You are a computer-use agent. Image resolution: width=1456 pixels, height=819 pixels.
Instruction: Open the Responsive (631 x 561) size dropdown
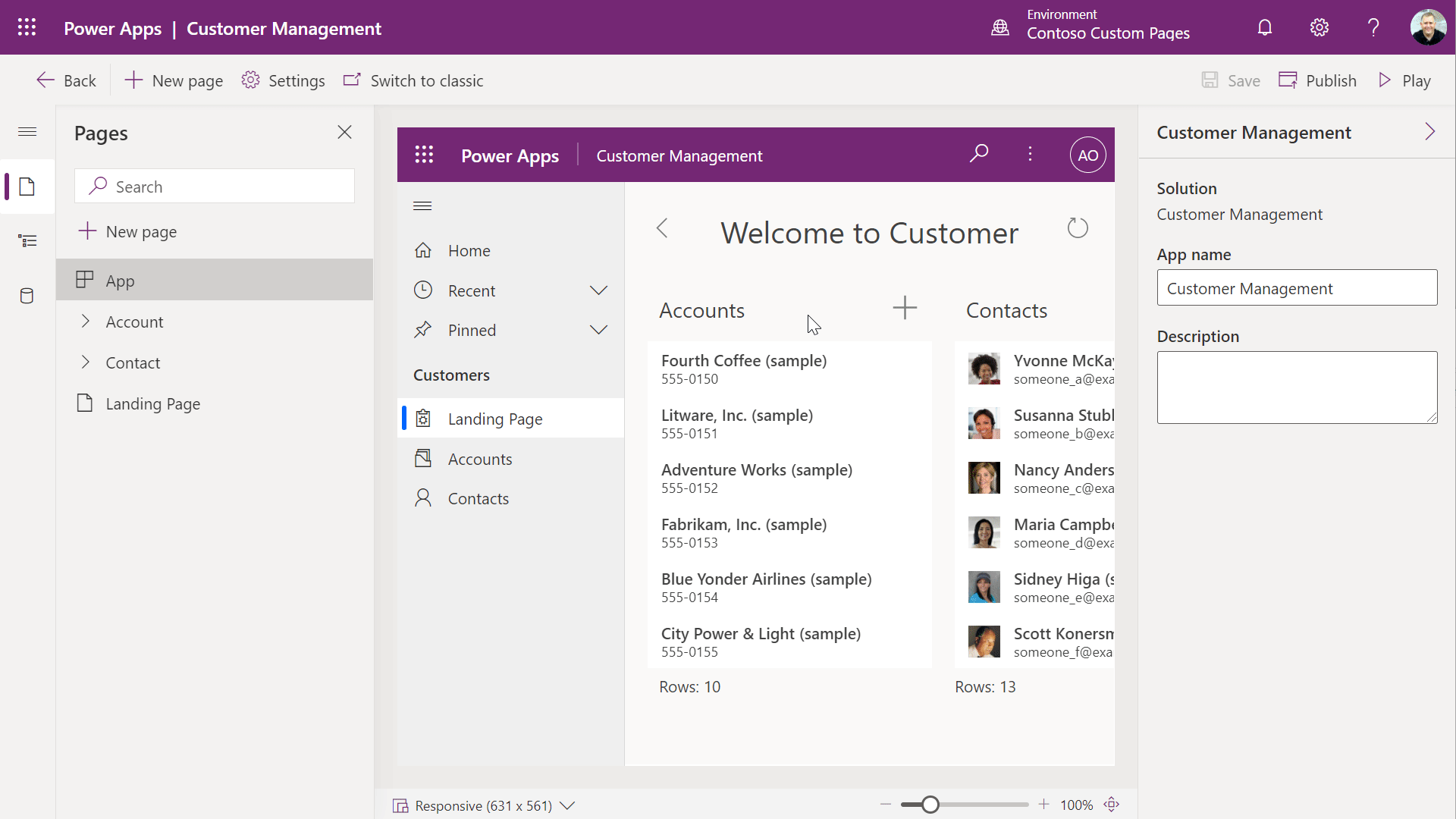(x=569, y=805)
